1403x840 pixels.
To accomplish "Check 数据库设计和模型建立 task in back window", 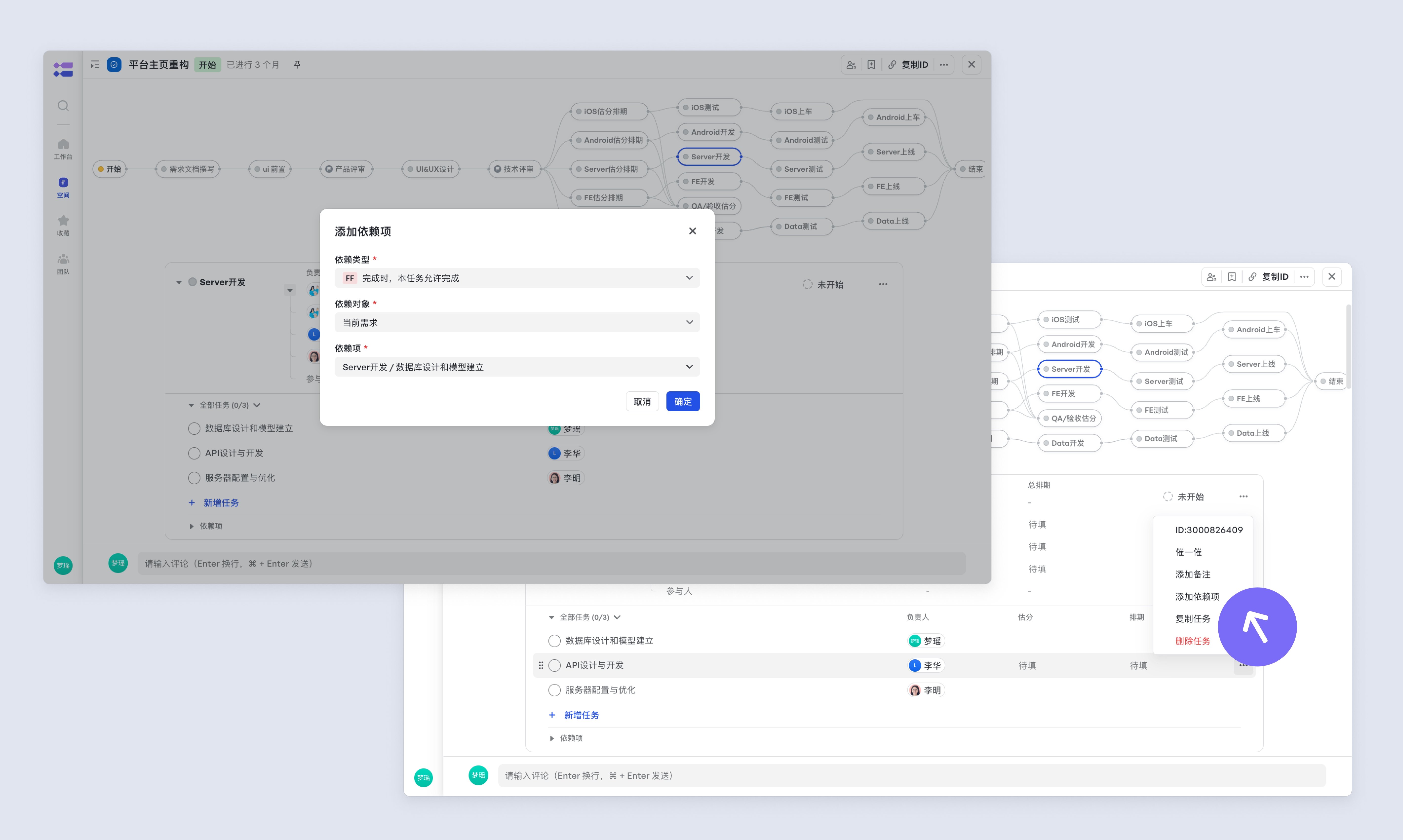I will [555, 641].
